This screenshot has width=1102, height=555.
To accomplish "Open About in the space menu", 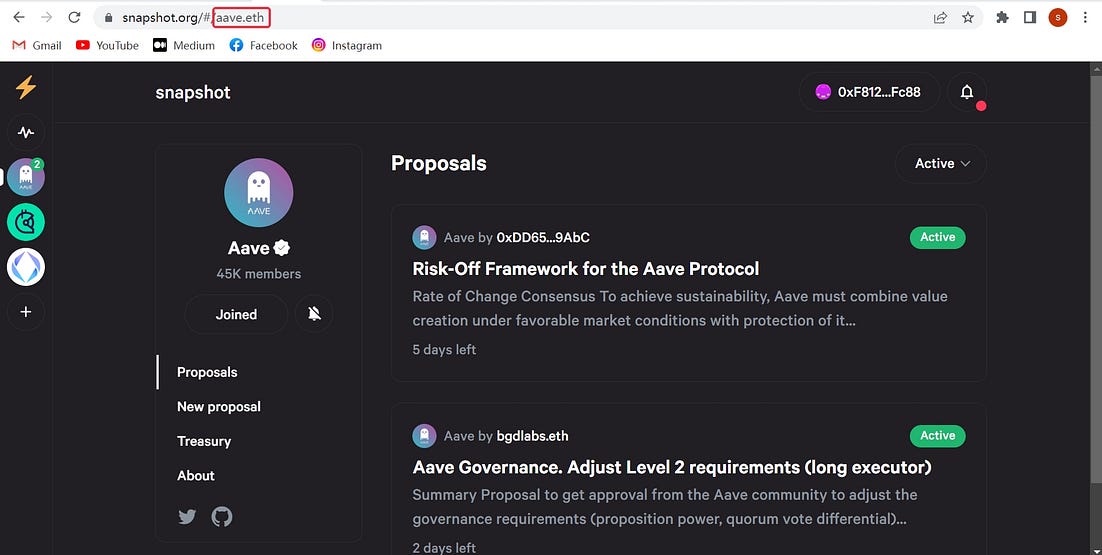I will [x=195, y=476].
